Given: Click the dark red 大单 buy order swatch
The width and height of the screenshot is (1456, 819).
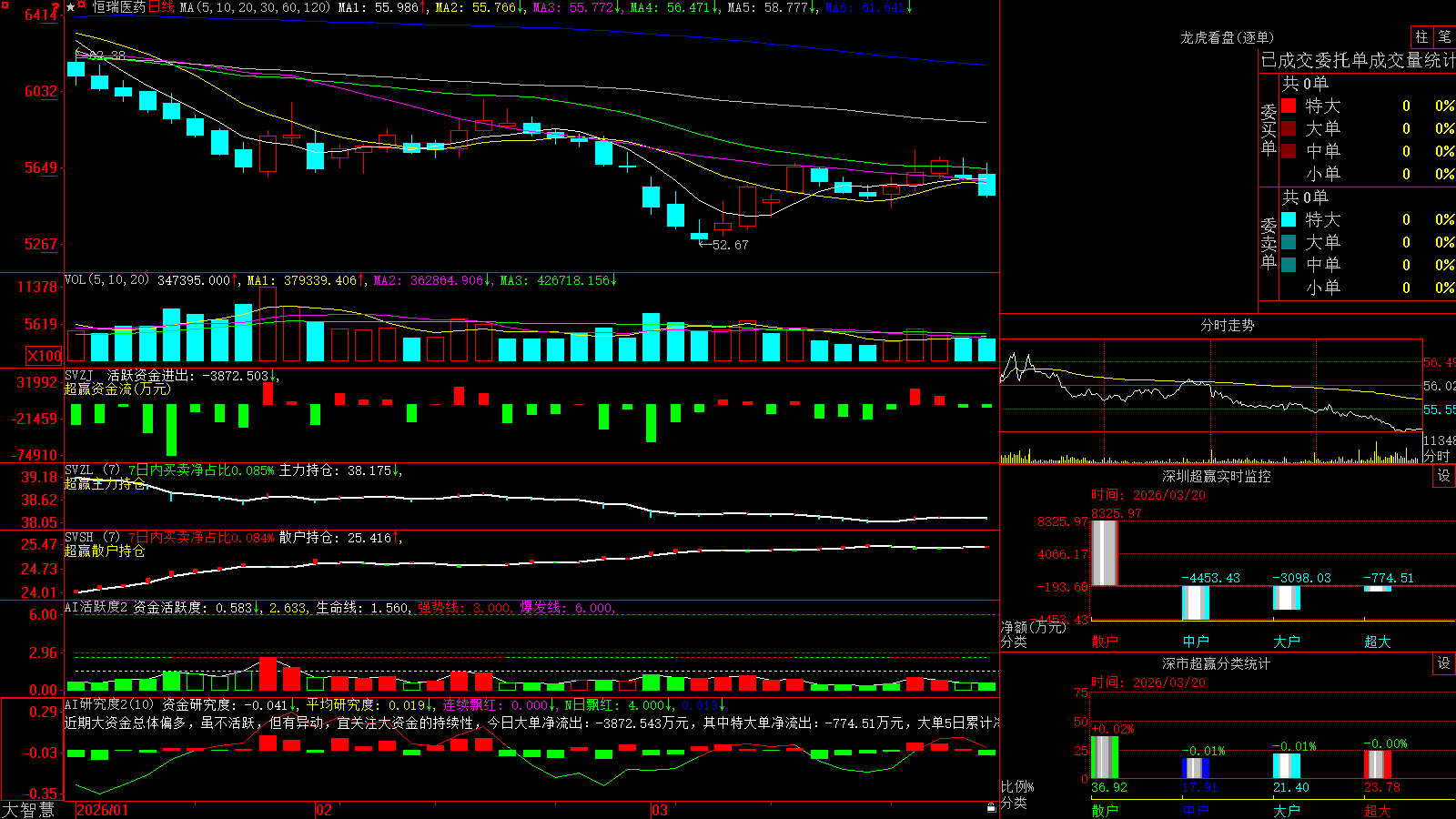Looking at the screenshot, I should coord(1289,128).
